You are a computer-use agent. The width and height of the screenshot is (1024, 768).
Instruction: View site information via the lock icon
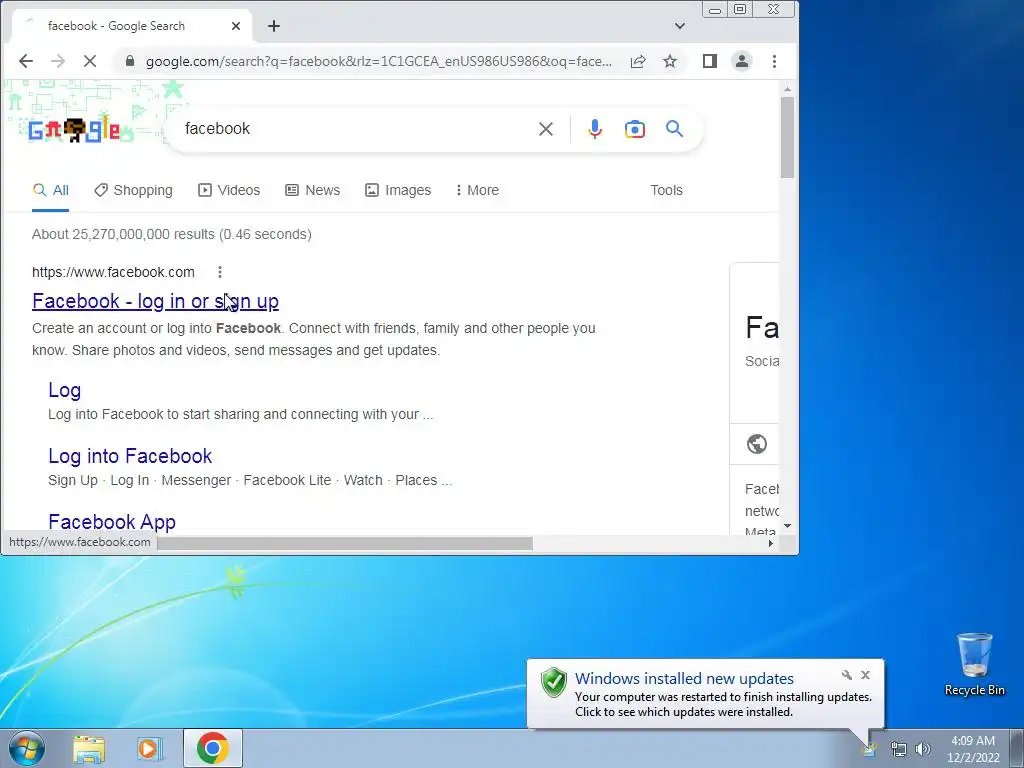coord(130,61)
